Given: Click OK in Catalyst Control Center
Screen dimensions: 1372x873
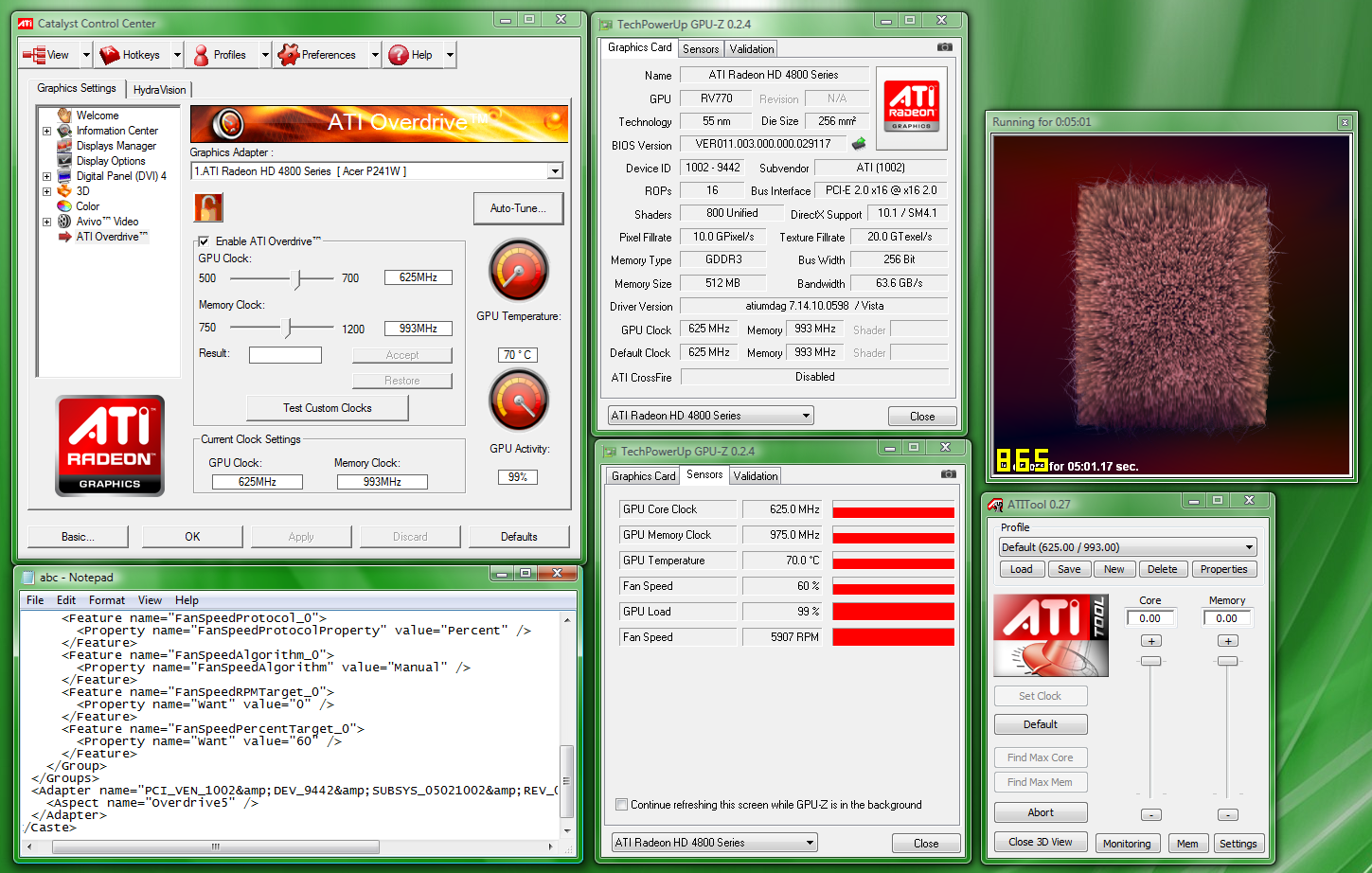Looking at the screenshot, I should (192, 537).
